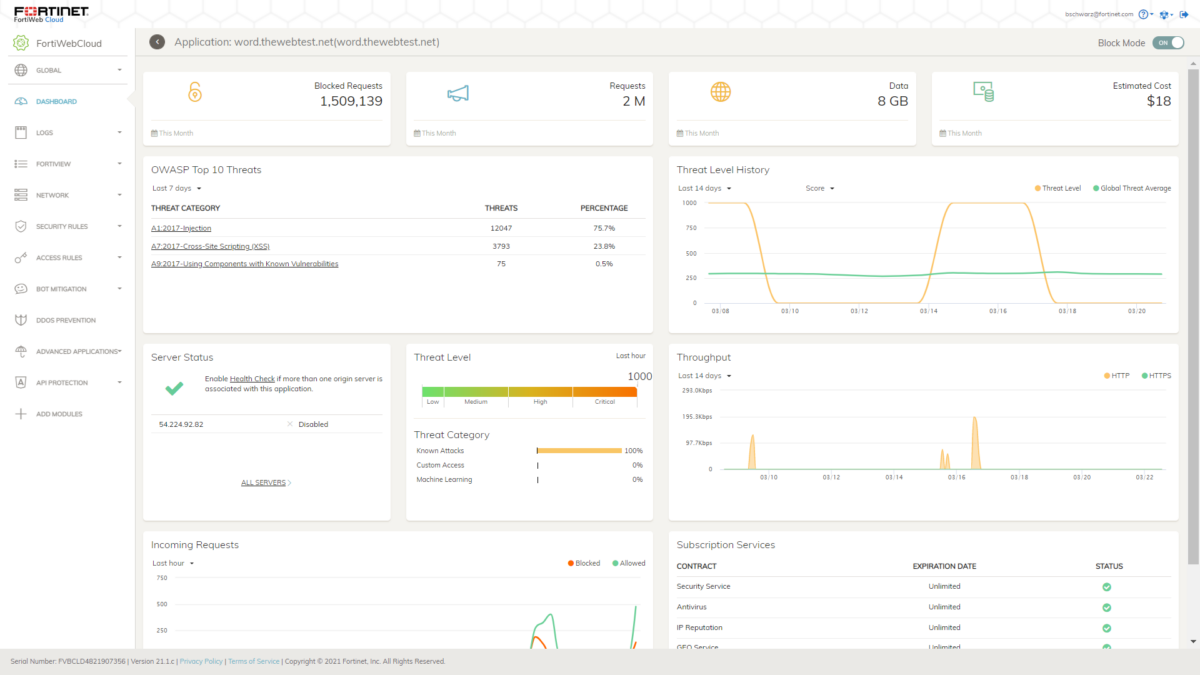Click the DDoS Prevention shield icon
The image size is (1200, 675).
20,318
